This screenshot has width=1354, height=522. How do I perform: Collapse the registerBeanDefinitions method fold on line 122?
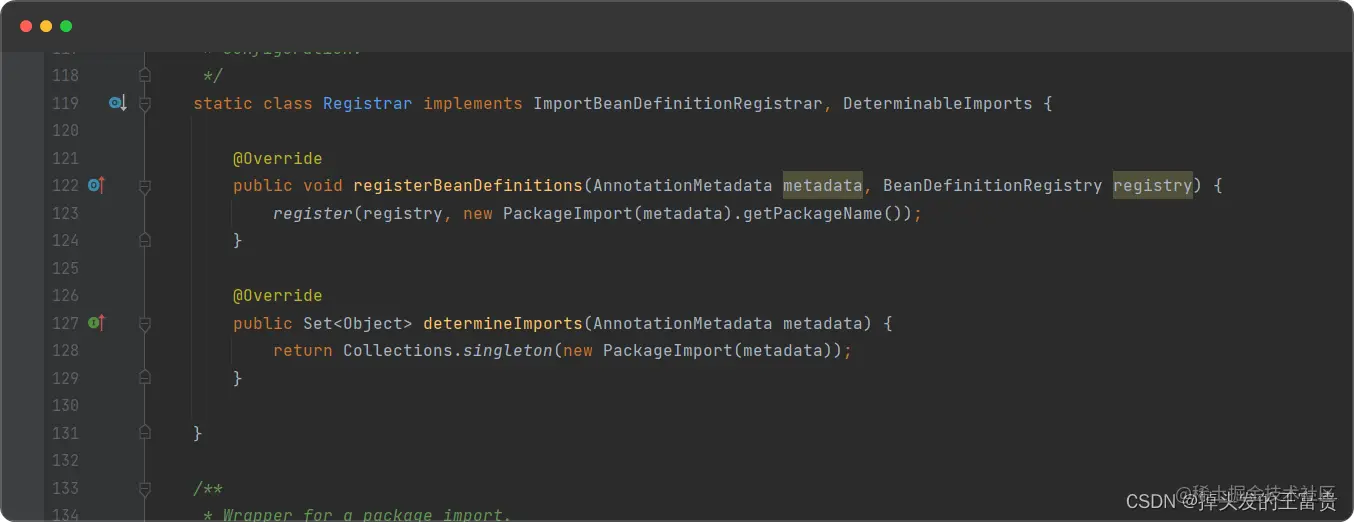pos(145,186)
